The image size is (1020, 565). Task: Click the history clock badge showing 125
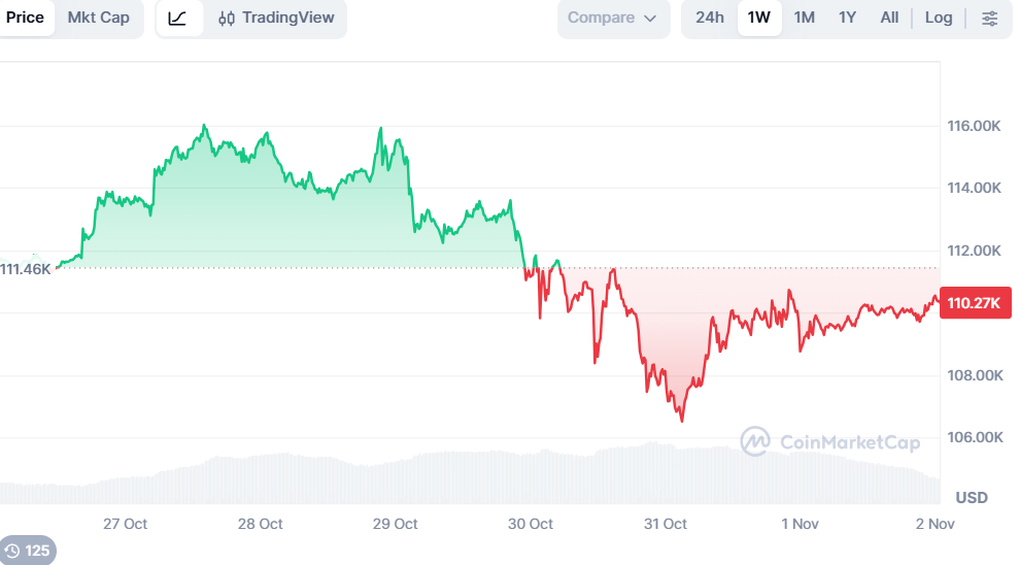pyautogui.click(x=27, y=550)
